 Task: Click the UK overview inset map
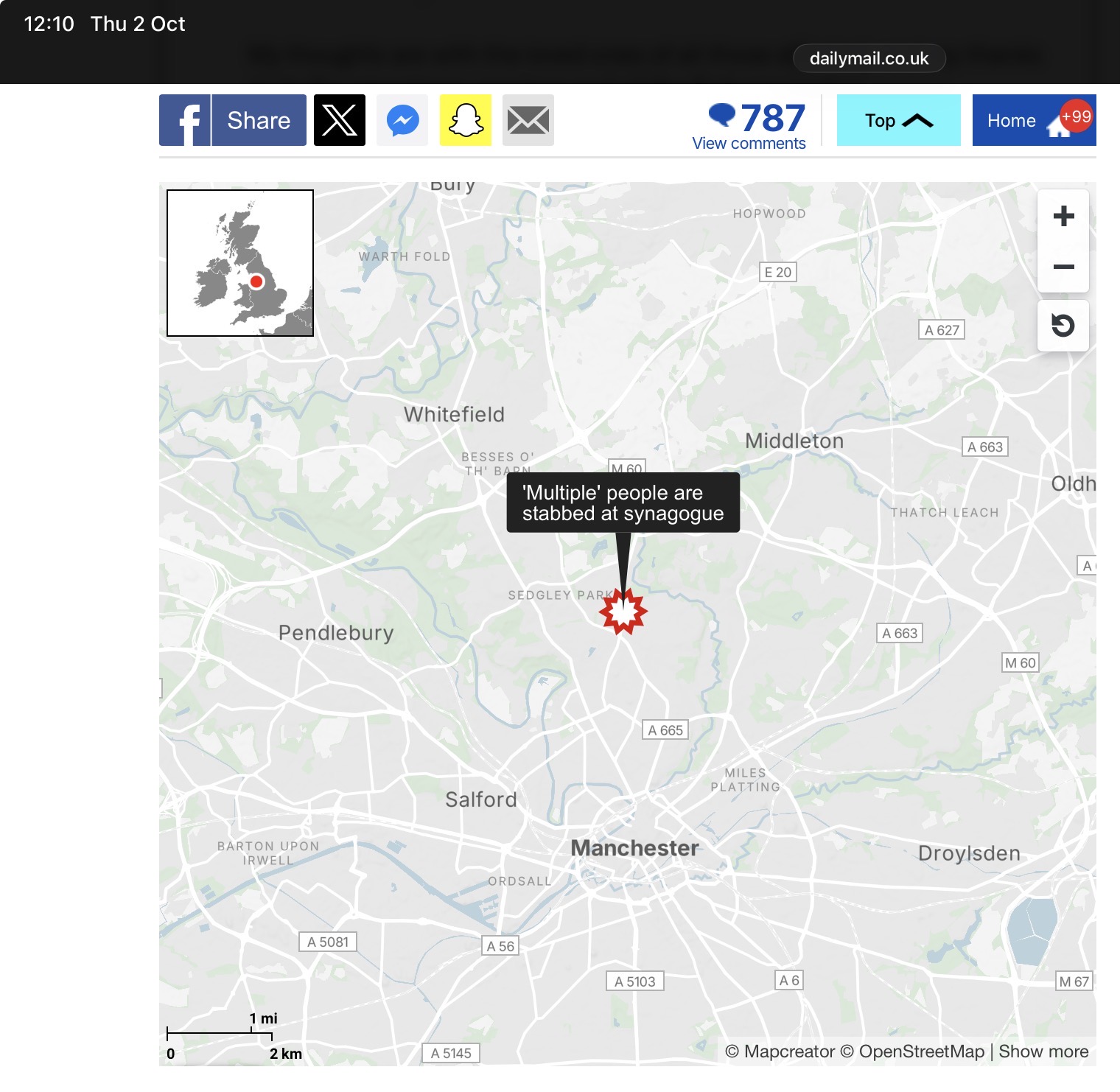pos(240,263)
